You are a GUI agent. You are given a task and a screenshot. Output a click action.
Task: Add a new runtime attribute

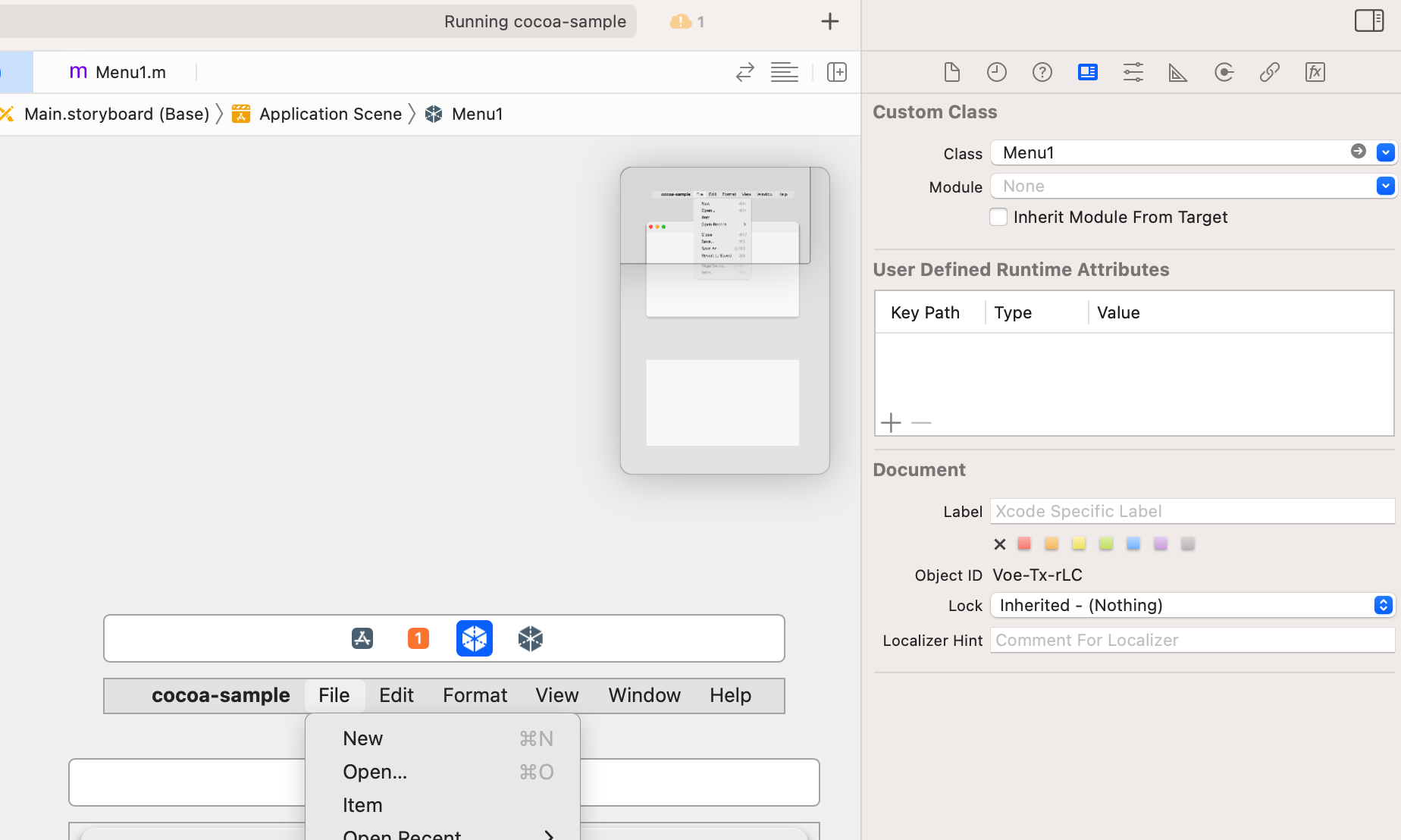click(x=891, y=422)
